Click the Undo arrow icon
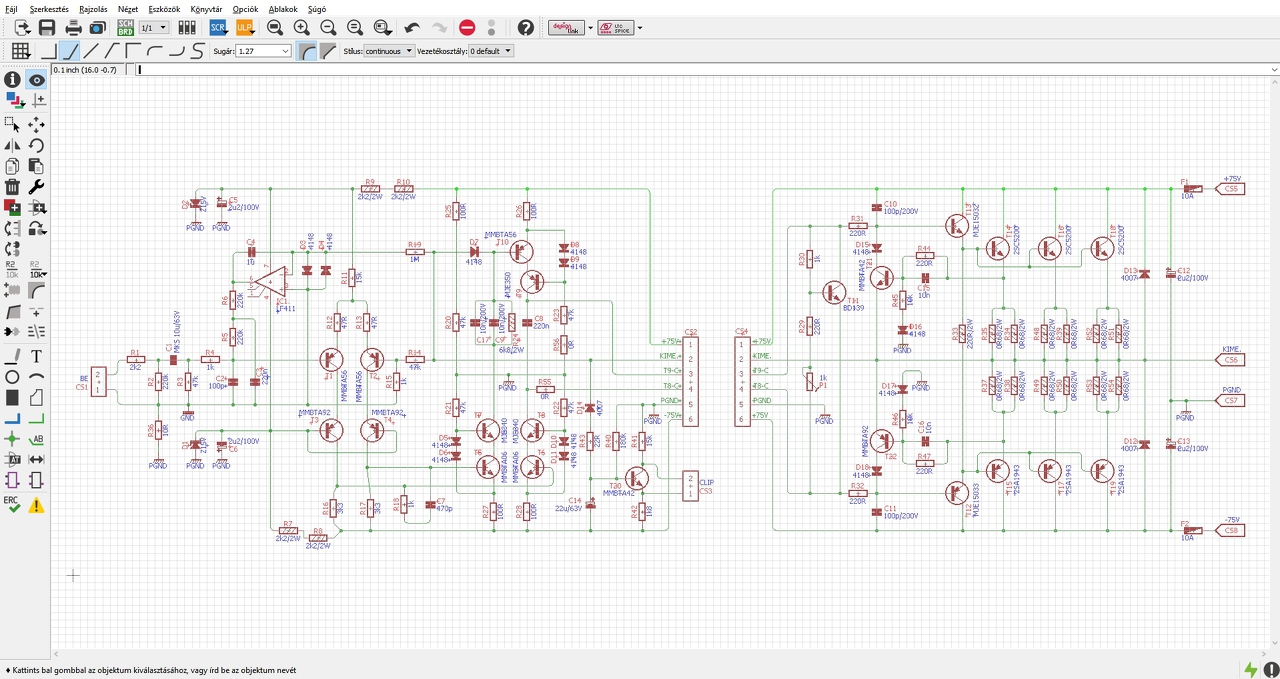The height and width of the screenshot is (679, 1280). [412, 28]
